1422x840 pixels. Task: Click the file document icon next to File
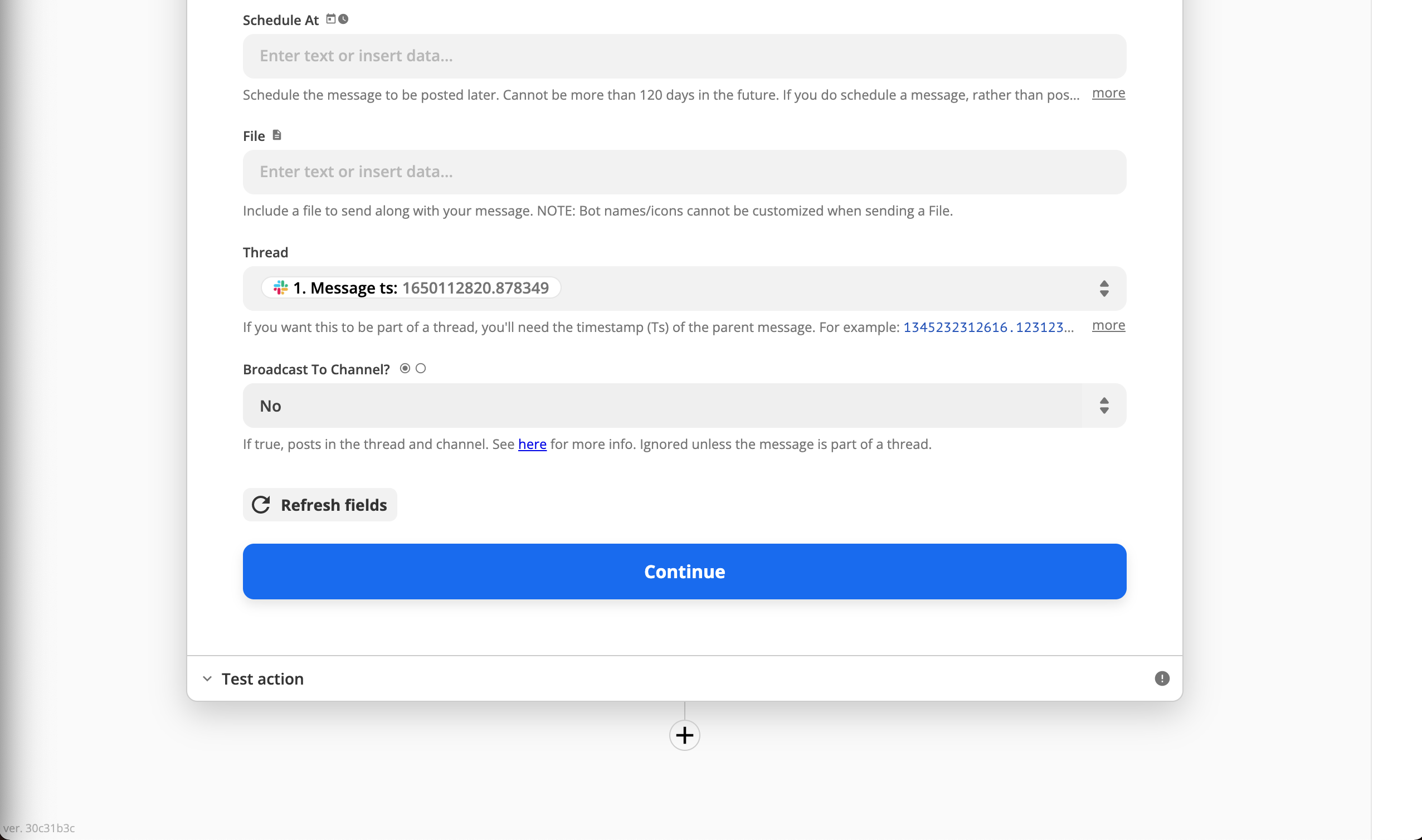tap(277, 135)
